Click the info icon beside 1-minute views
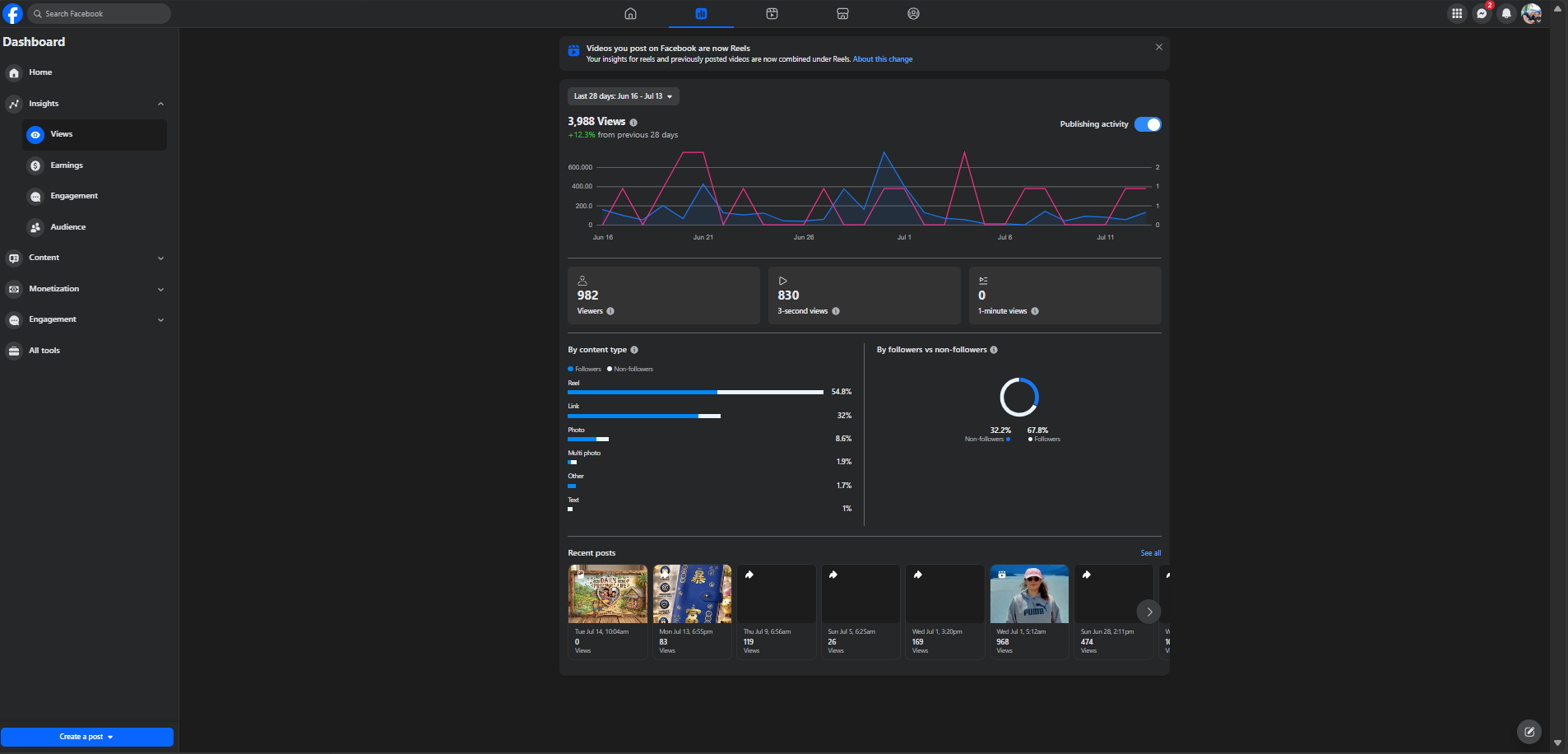The width and height of the screenshot is (1568, 754). pyautogui.click(x=1035, y=311)
